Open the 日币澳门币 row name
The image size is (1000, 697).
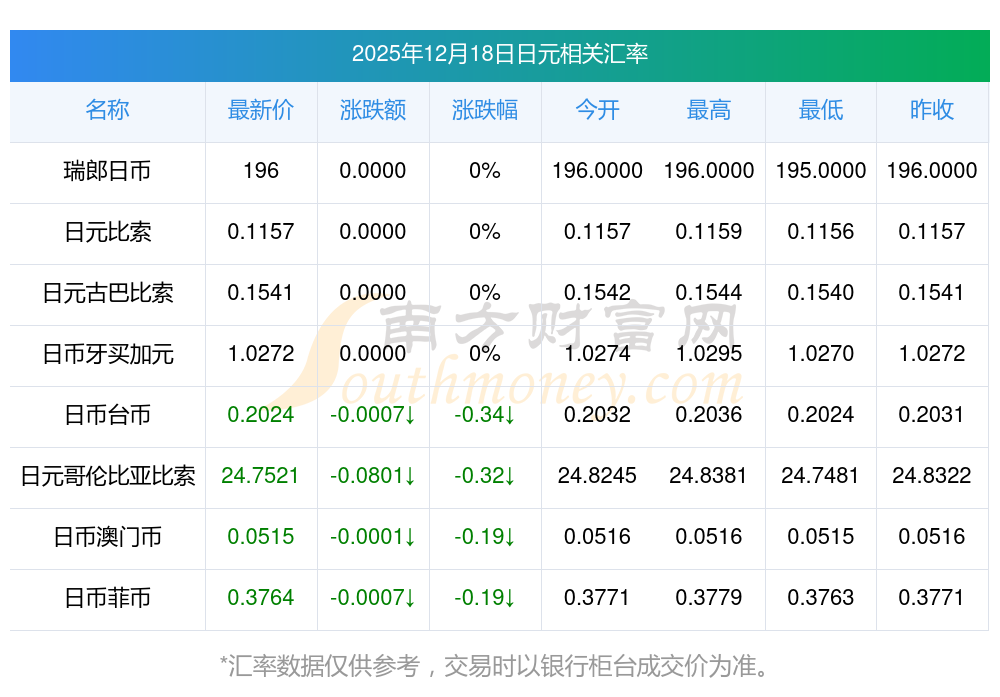107,537
